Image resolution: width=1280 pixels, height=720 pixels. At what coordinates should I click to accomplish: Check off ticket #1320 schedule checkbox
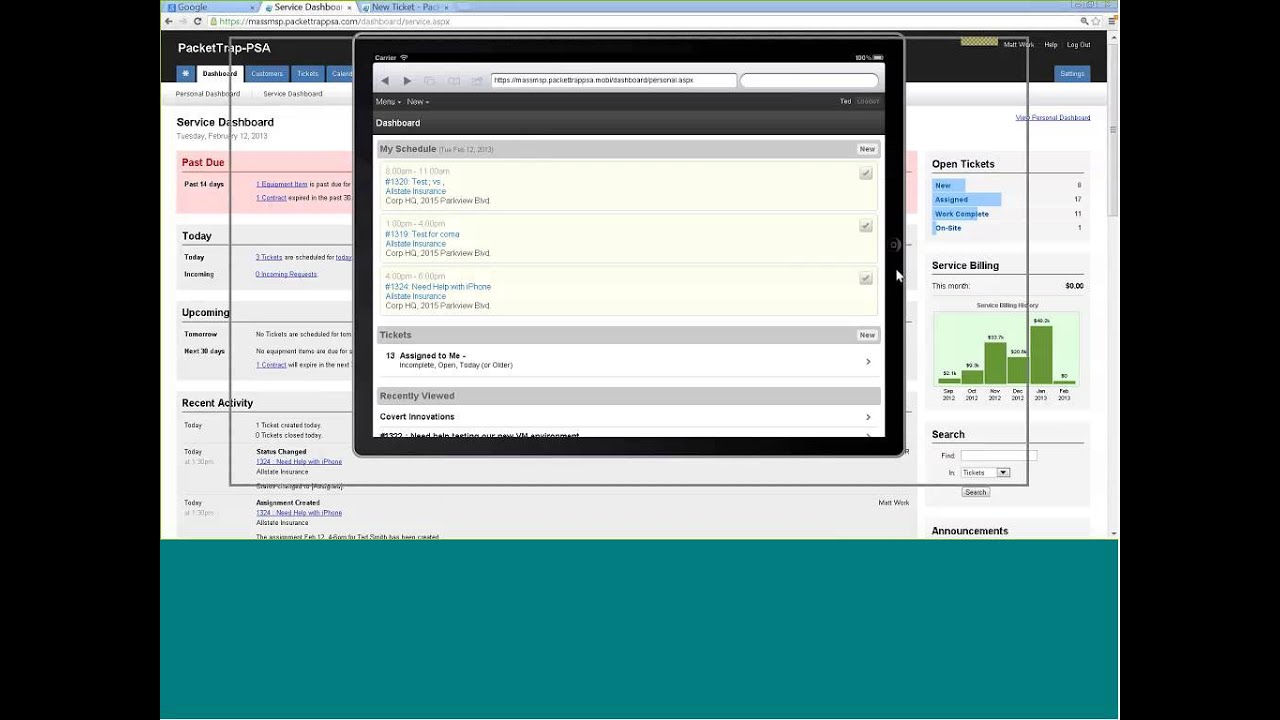866,173
